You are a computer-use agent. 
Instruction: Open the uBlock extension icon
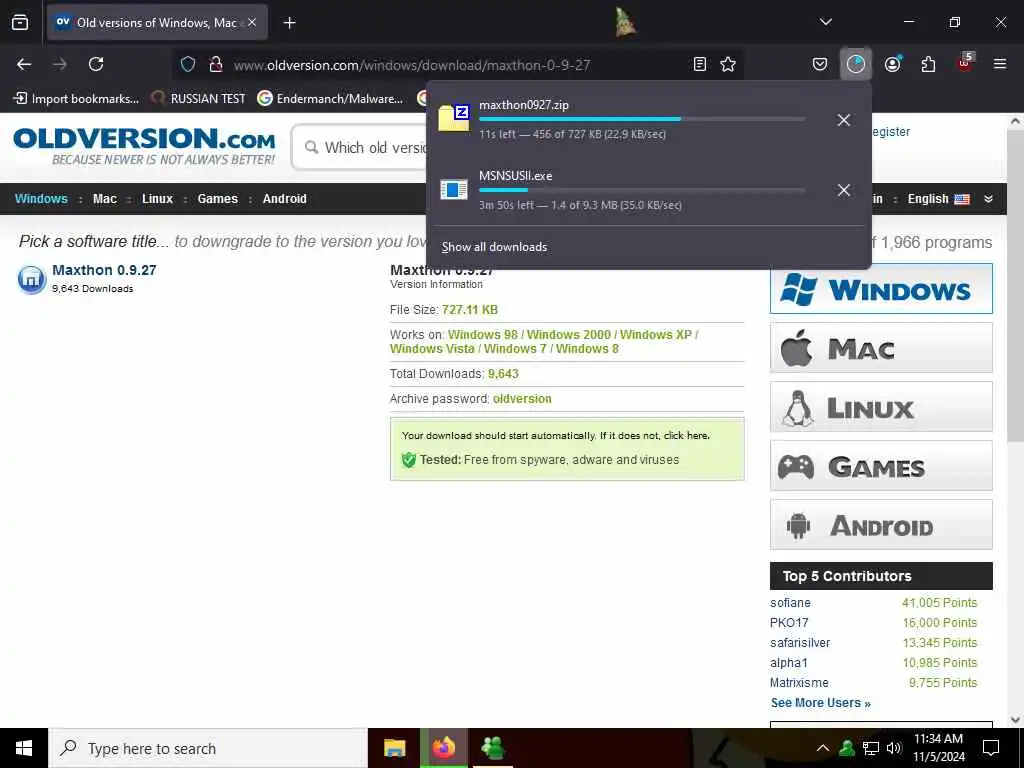(965, 63)
